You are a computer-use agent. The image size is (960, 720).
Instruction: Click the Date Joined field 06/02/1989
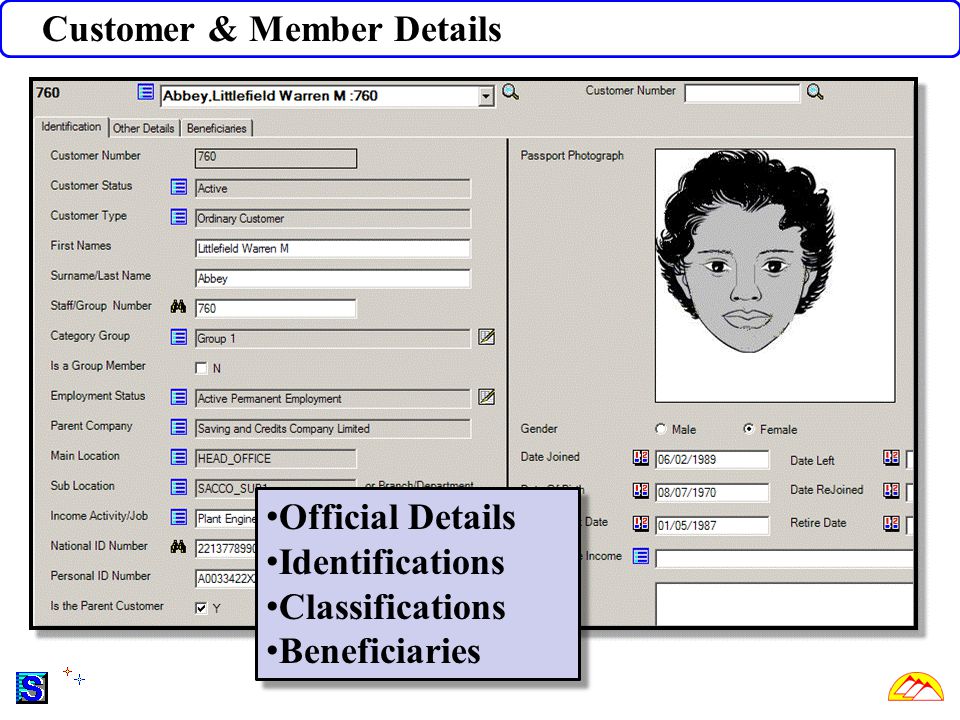(712, 460)
